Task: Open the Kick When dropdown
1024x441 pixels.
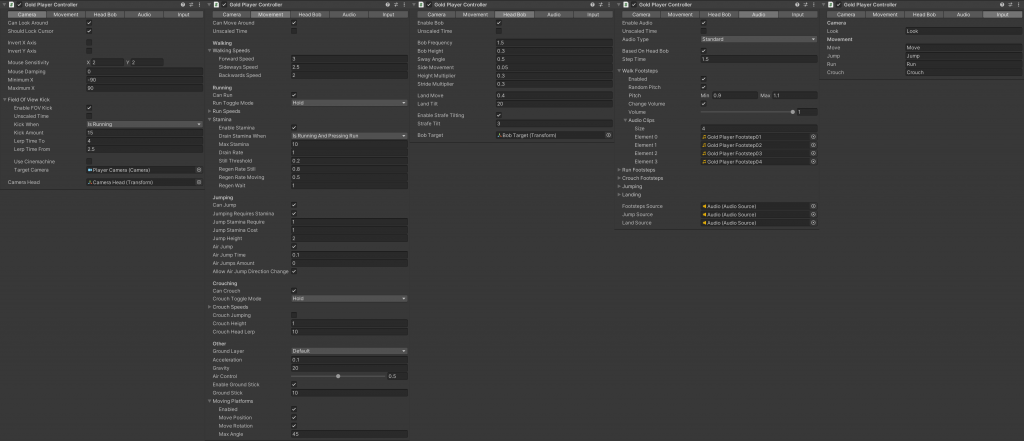Action: click(144, 124)
